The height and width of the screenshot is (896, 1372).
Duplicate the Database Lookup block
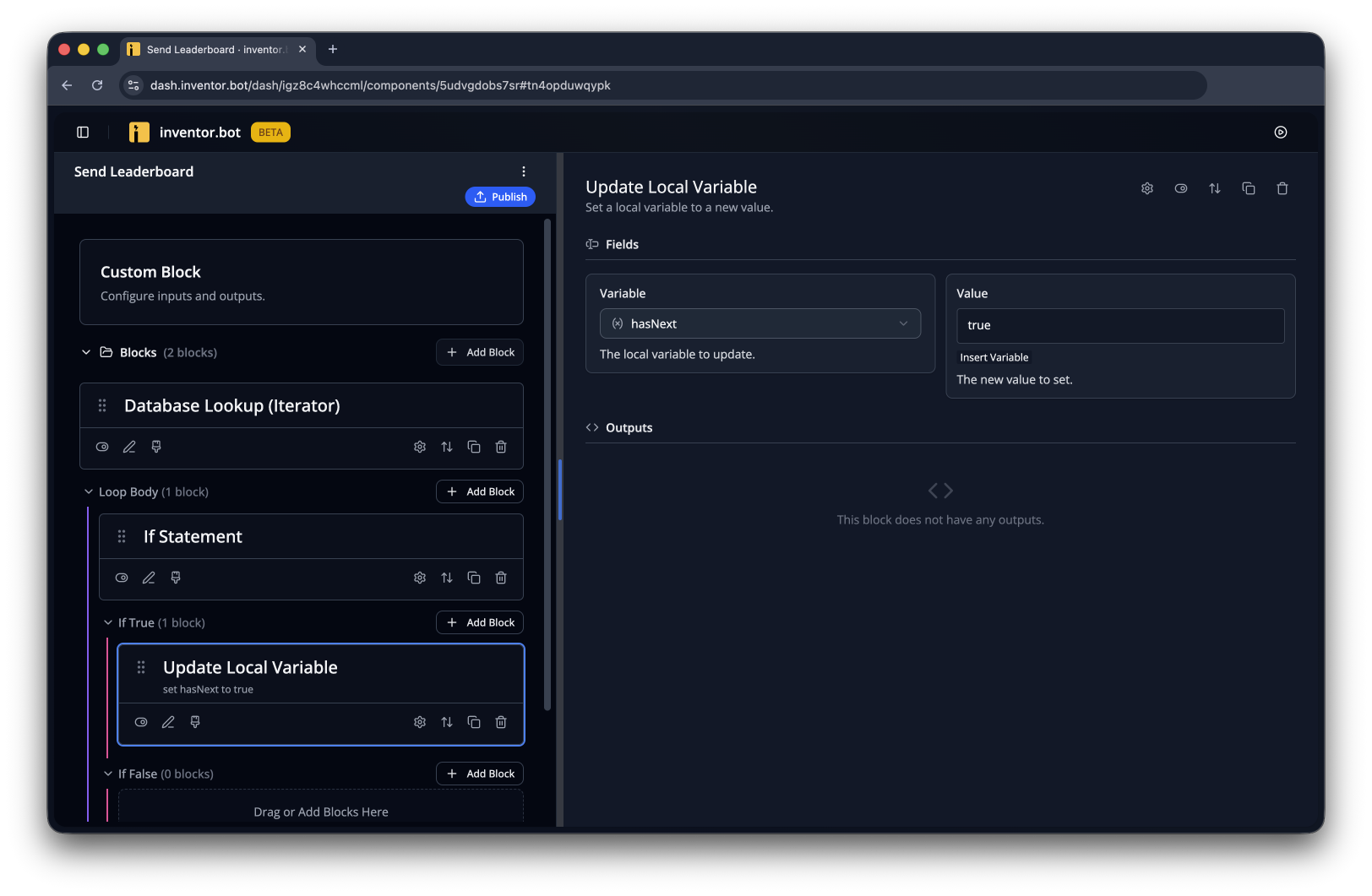pos(474,447)
